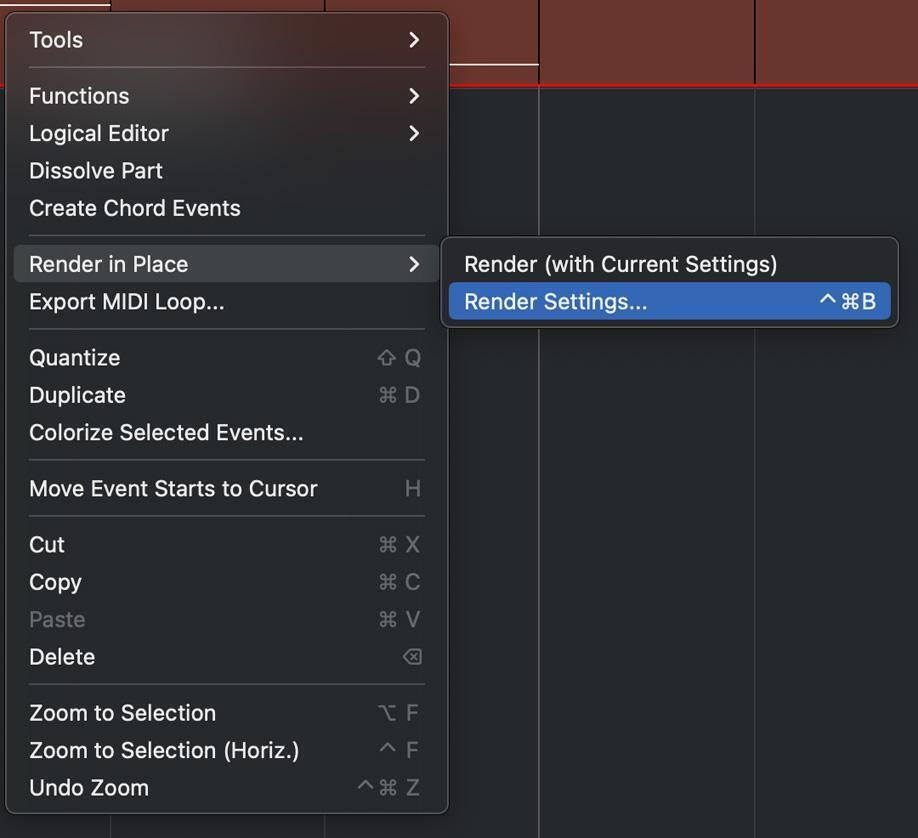This screenshot has width=918, height=838.
Task: Open Colorize Selected Events... dialog
Action: (227, 433)
